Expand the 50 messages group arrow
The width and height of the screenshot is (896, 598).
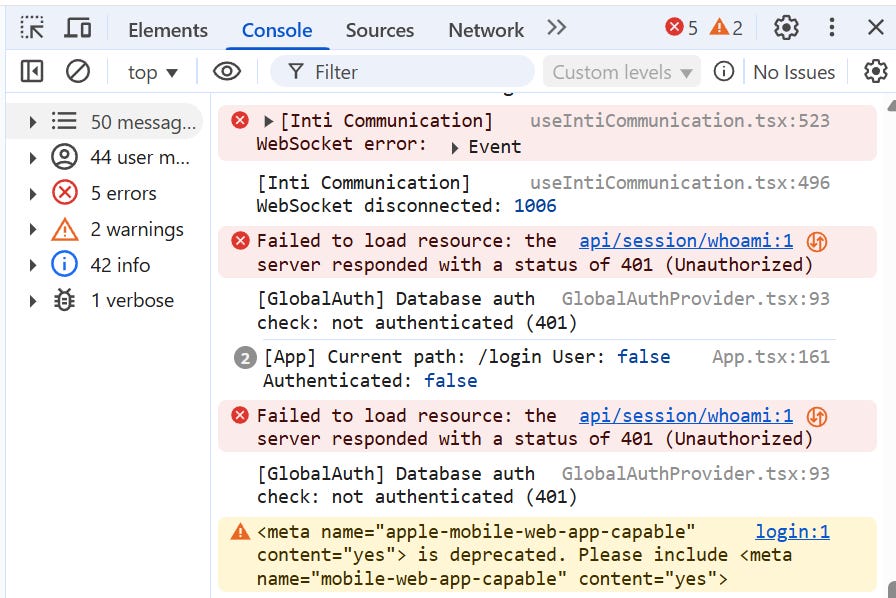(x=33, y=122)
